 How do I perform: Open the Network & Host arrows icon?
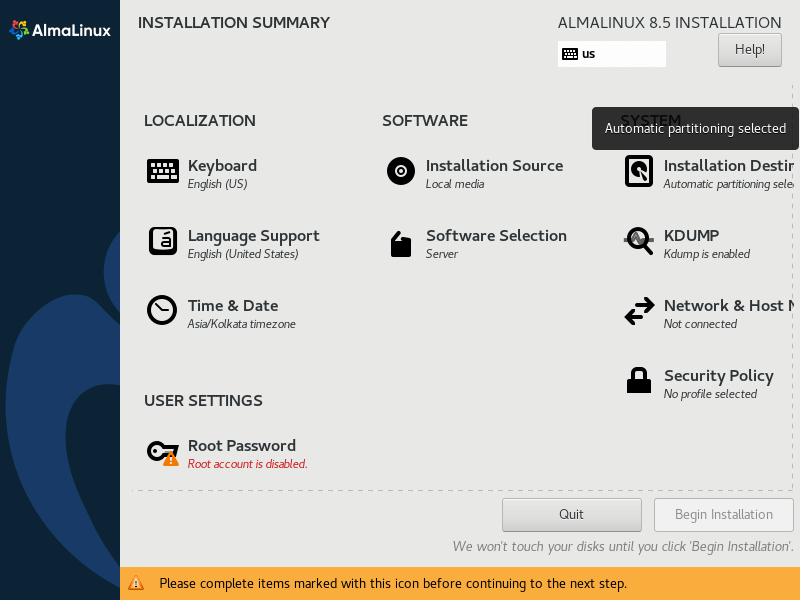click(x=639, y=311)
